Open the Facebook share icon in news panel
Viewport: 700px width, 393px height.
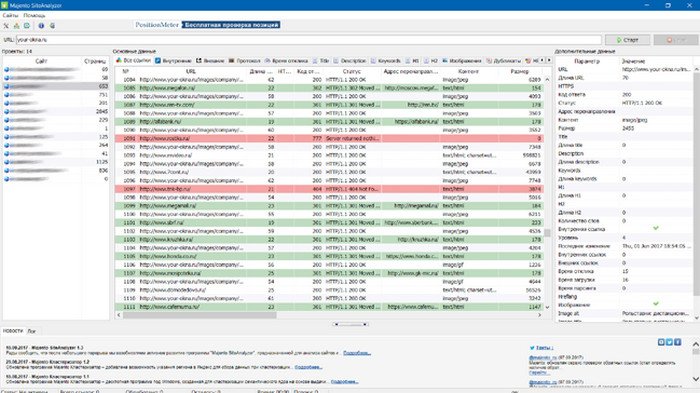[677, 342]
